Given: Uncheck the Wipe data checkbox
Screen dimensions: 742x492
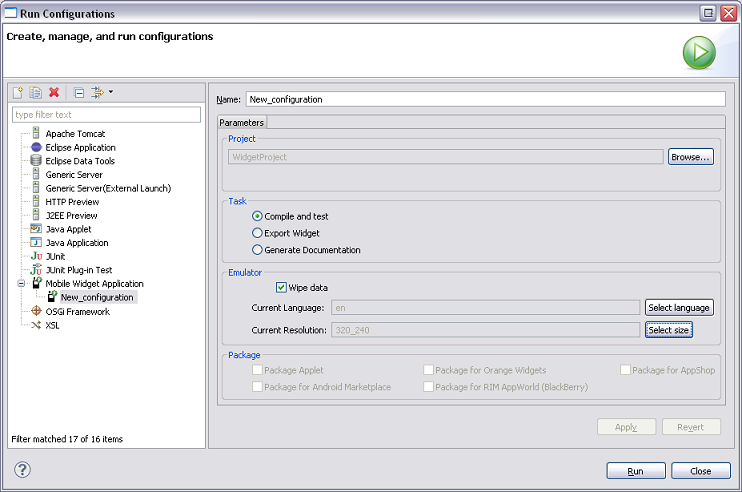Looking at the screenshot, I should 282,287.
